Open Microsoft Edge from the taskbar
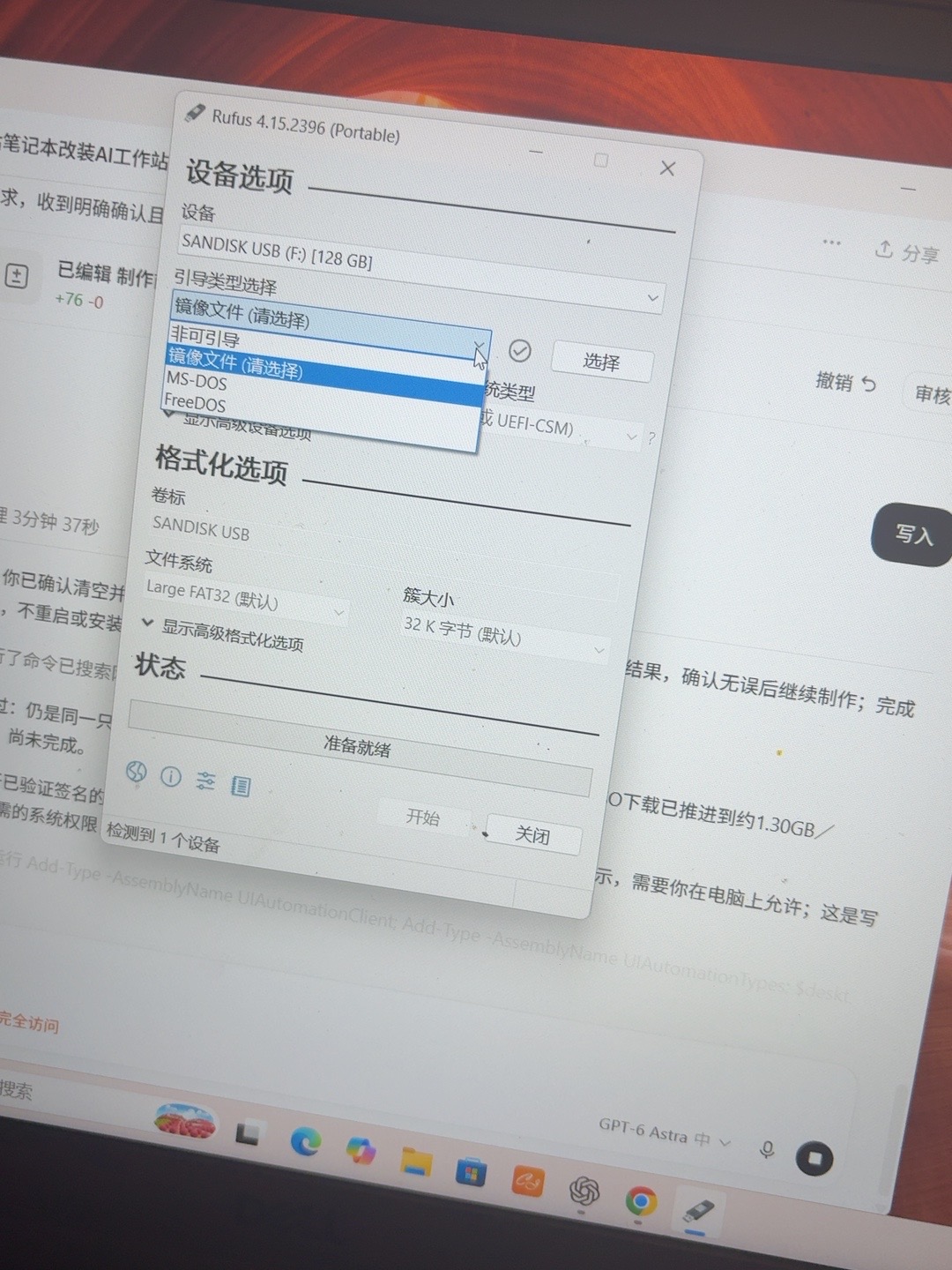The image size is (952, 1270). pyautogui.click(x=306, y=1142)
